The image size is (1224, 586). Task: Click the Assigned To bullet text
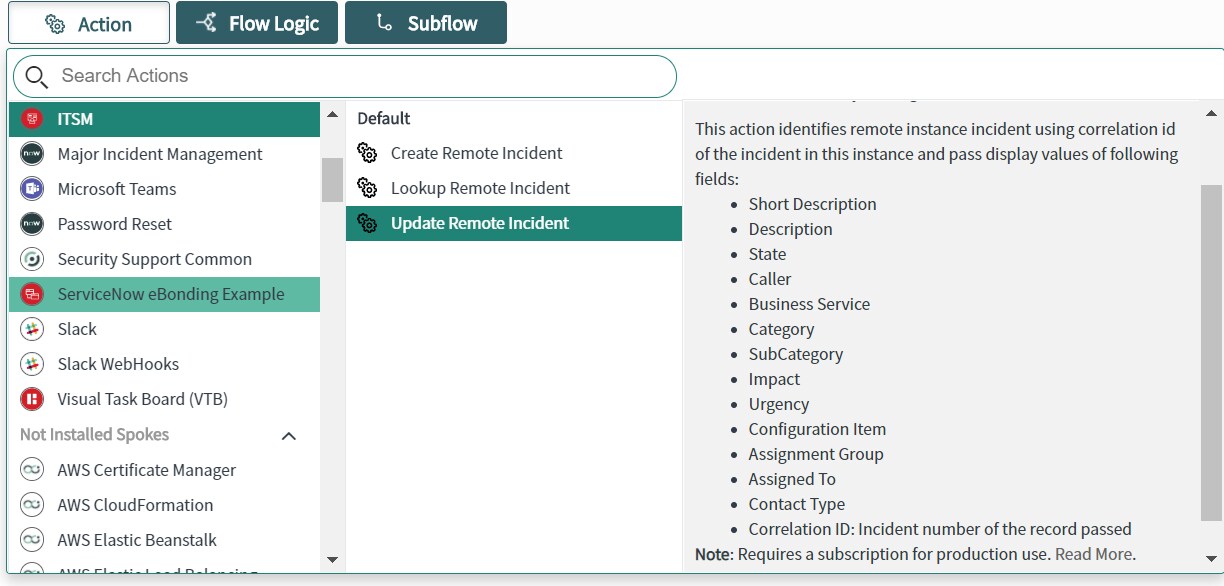pos(792,479)
